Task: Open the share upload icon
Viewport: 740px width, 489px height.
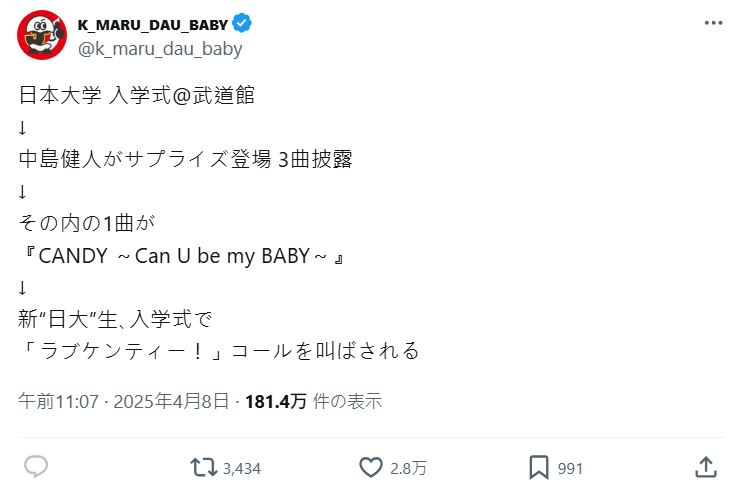Action: (705, 467)
